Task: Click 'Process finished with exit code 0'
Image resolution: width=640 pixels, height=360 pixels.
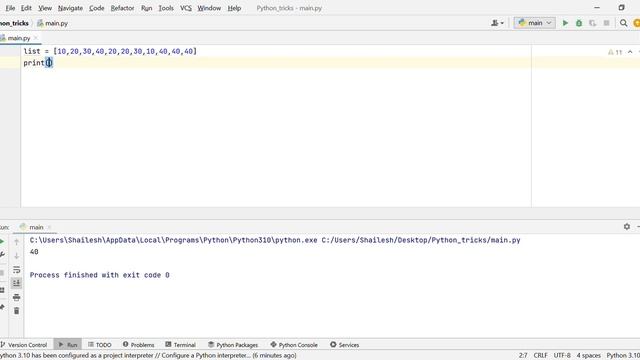Action: [100, 275]
